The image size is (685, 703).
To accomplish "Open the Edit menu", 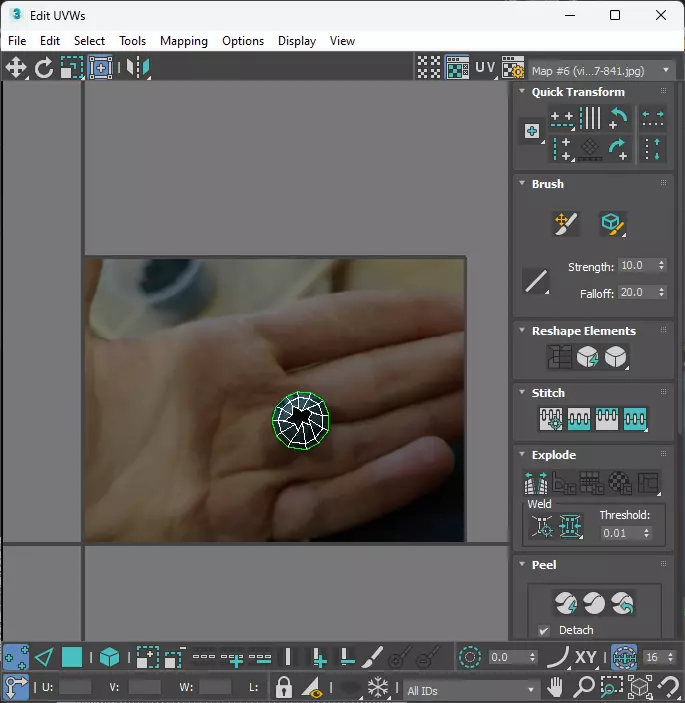I will [50, 41].
